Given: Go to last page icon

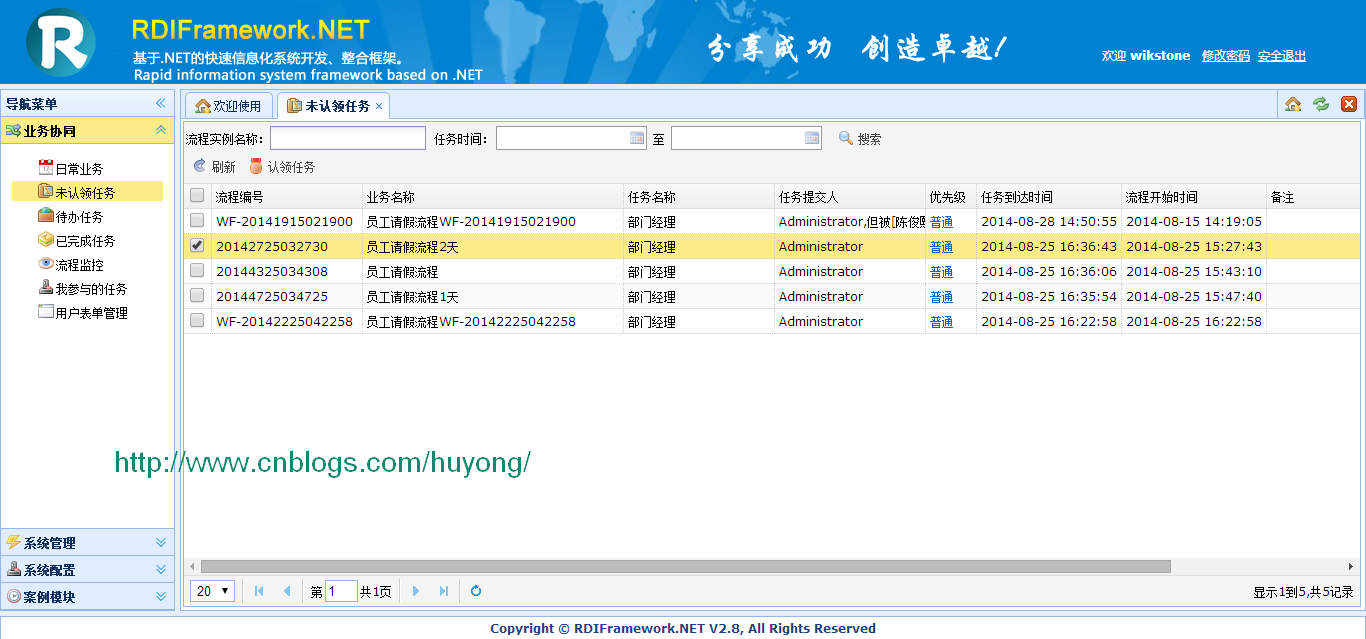Looking at the screenshot, I should click(444, 591).
